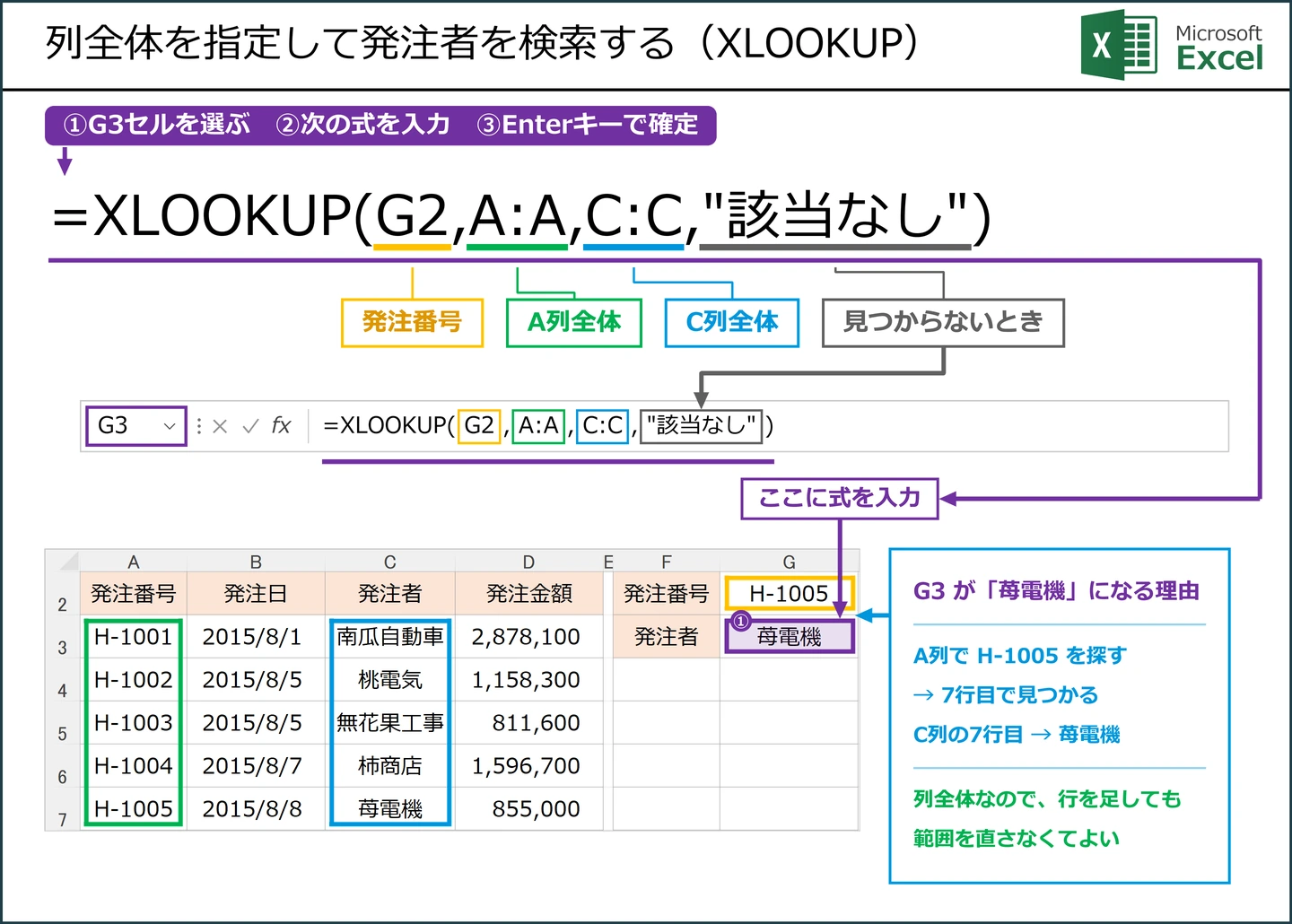Click cell C6 柿商店
Screen dimensions: 1292x924
point(390,766)
